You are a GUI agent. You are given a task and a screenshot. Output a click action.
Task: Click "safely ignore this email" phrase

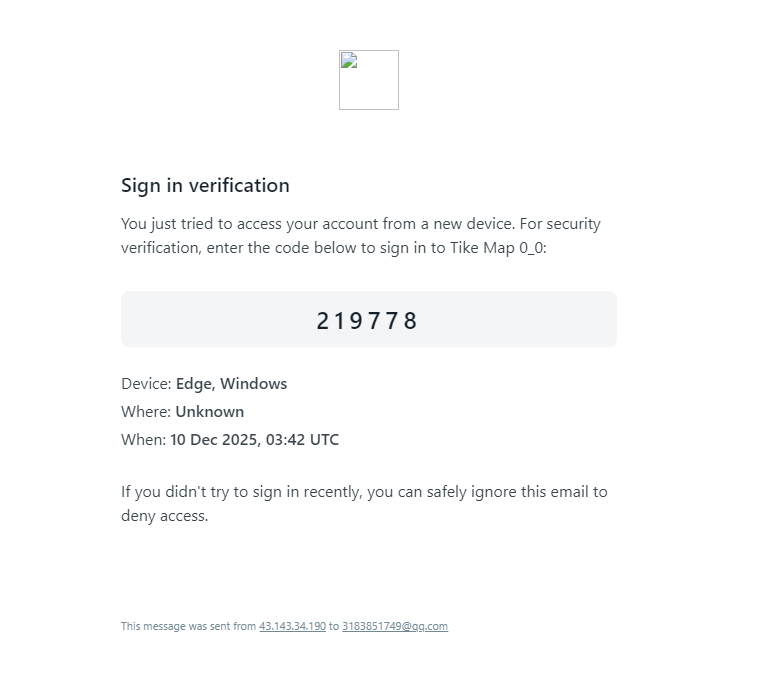pos(455,492)
